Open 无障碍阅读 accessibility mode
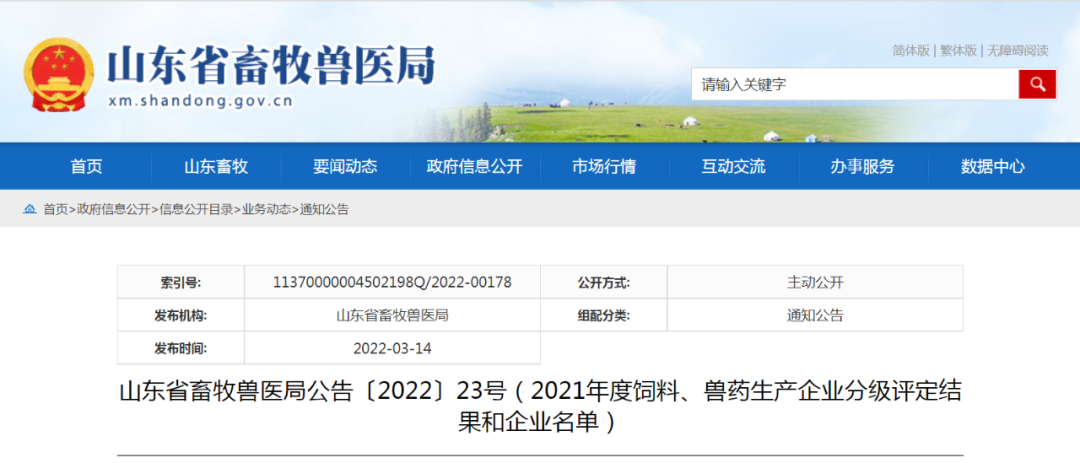 pyautogui.click(x=1017, y=50)
